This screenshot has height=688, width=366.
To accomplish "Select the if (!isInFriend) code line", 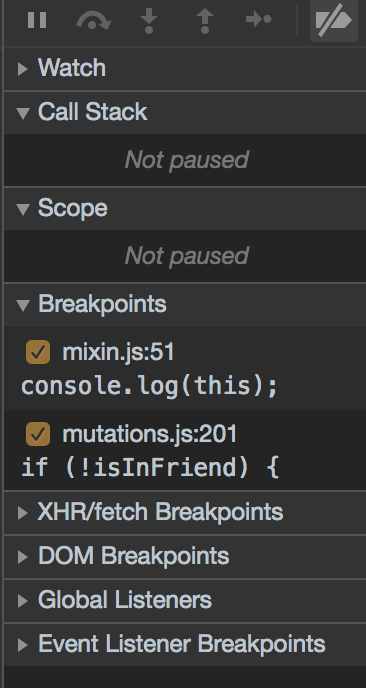I will [150, 467].
